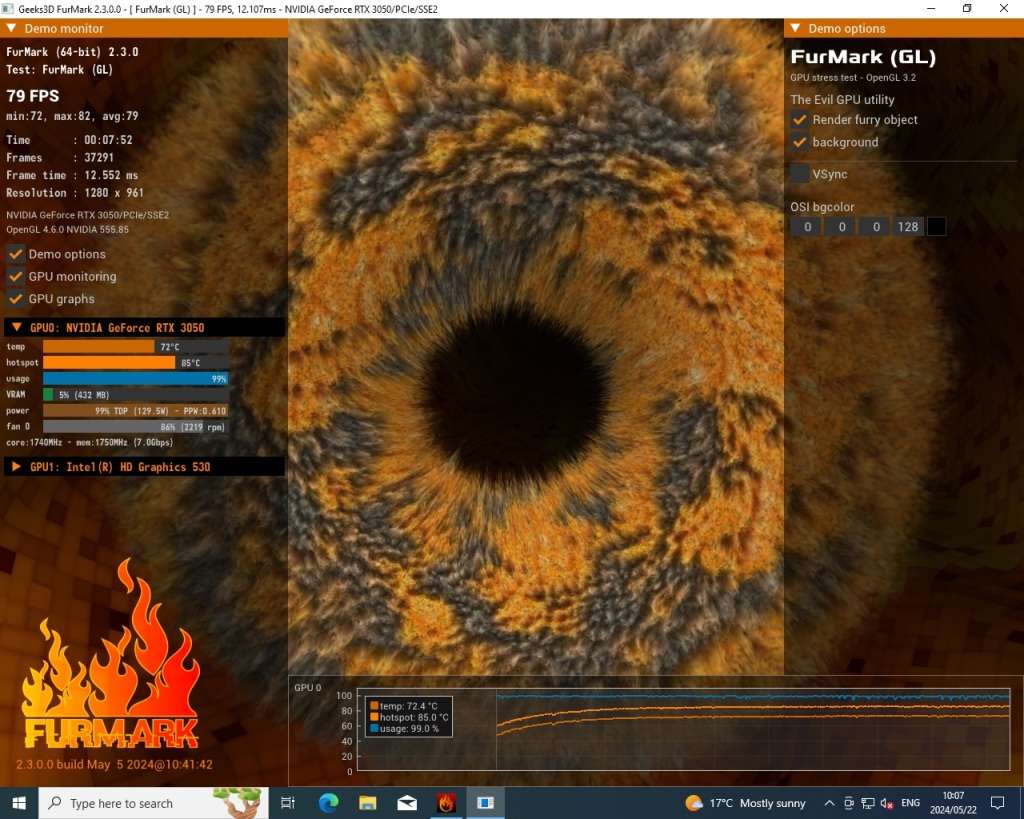Collapse the Demo options panel
This screenshot has width=1024, height=819.
click(796, 29)
